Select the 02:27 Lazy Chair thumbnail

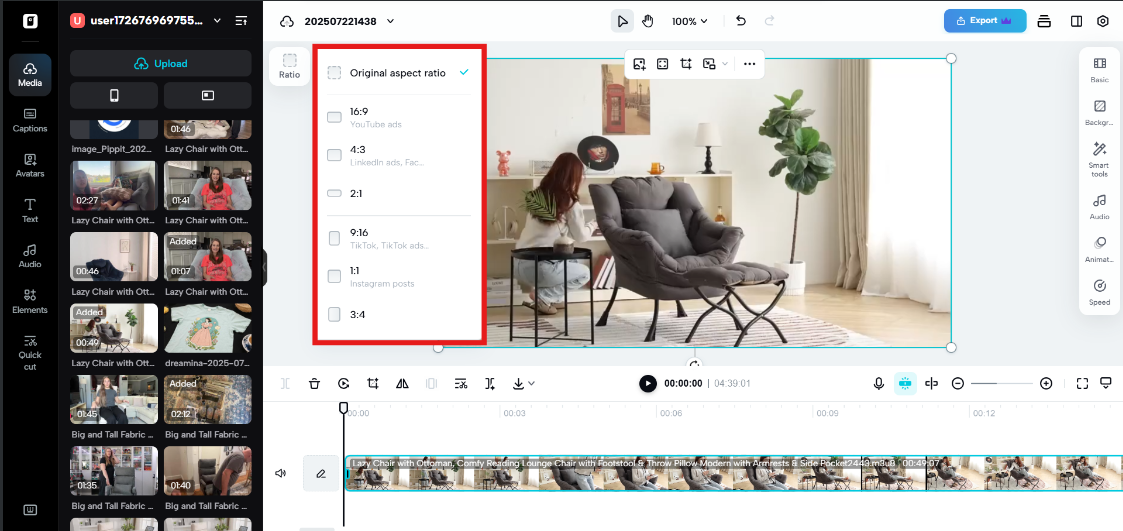(114, 185)
